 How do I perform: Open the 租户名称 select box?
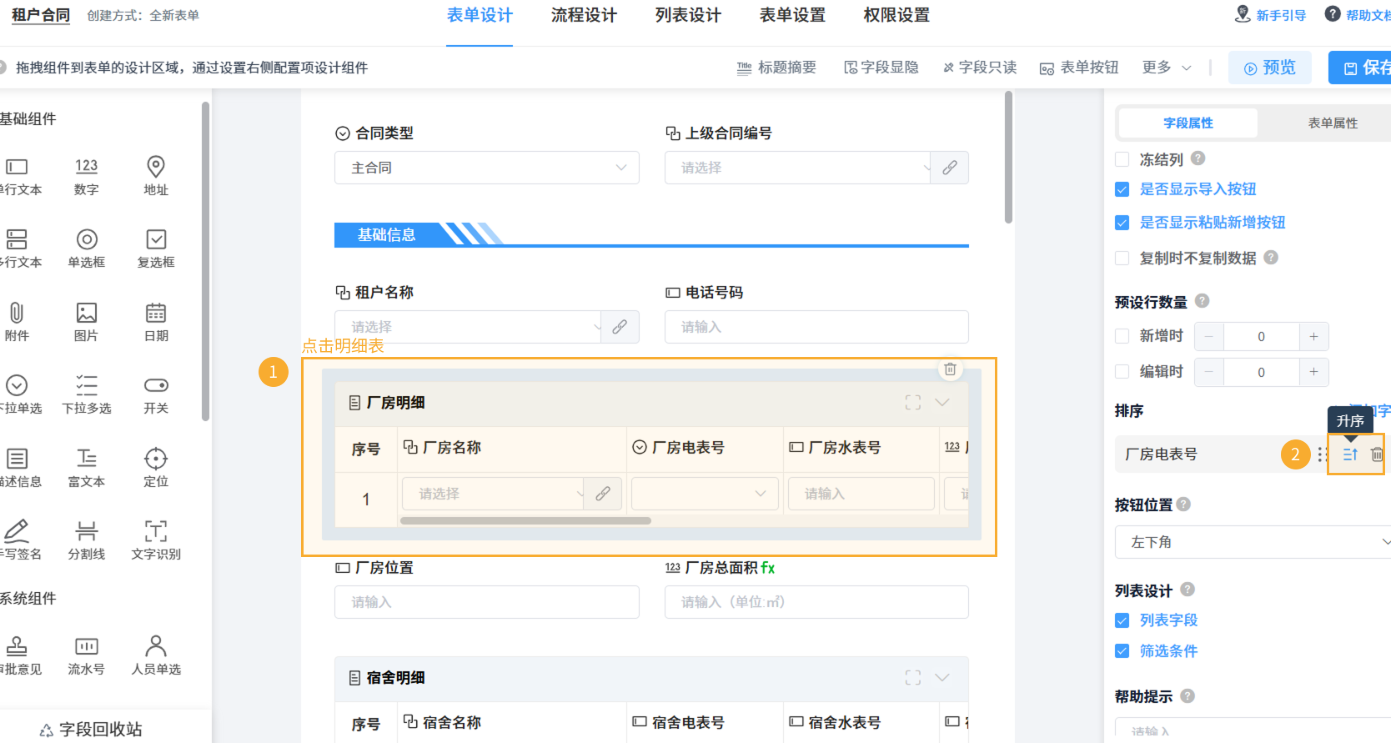(x=468, y=327)
